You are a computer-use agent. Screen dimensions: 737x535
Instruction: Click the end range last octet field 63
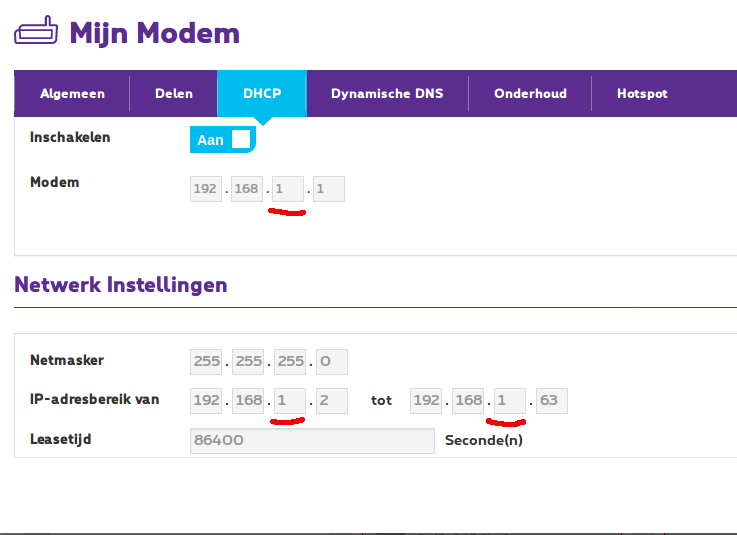coord(551,401)
